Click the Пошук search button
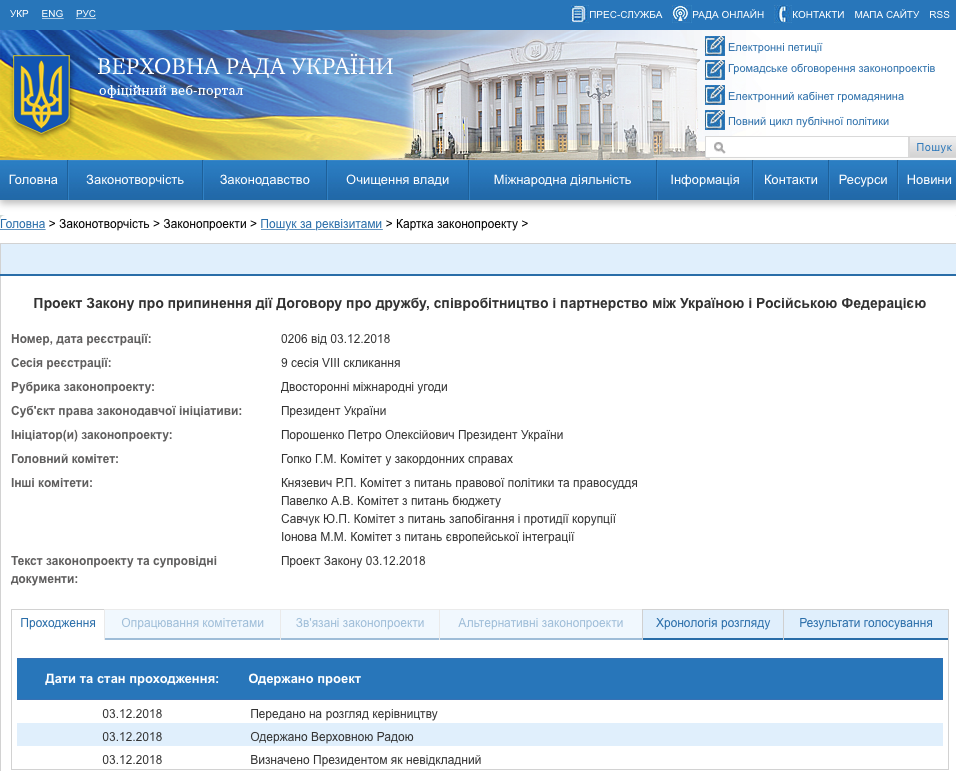Image resolution: width=956 pixels, height=771 pixels. coord(933,147)
